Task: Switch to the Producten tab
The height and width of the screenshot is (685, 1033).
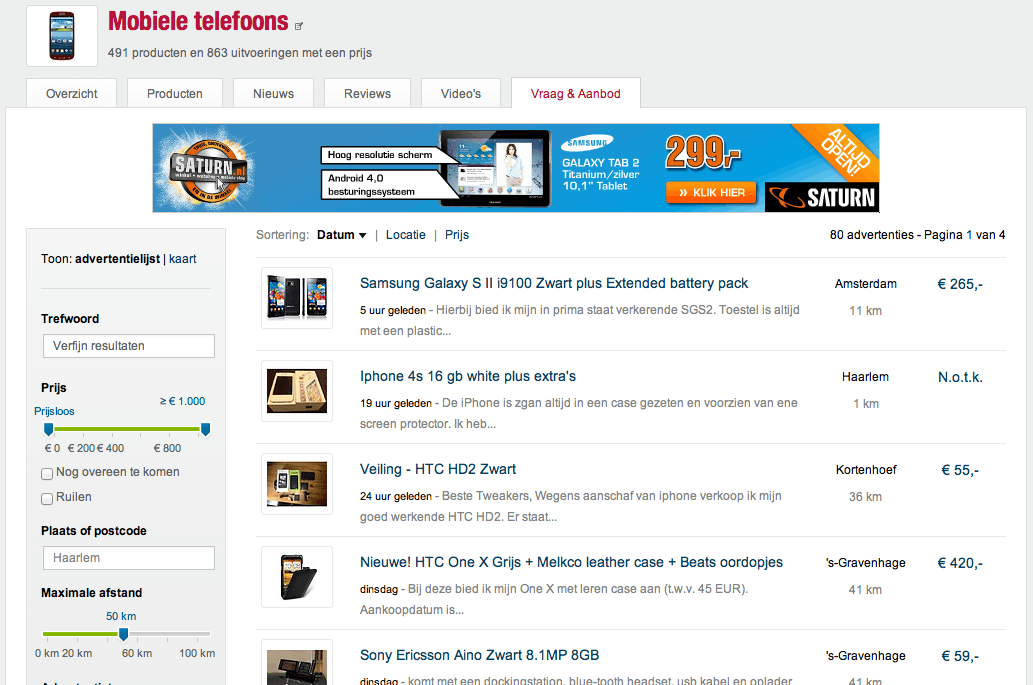Action: coord(175,94)
